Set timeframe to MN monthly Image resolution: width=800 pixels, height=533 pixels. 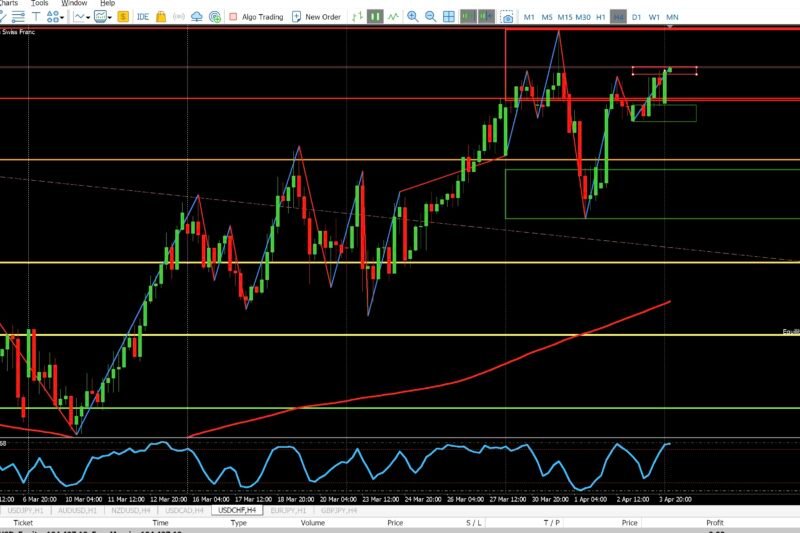672,17
